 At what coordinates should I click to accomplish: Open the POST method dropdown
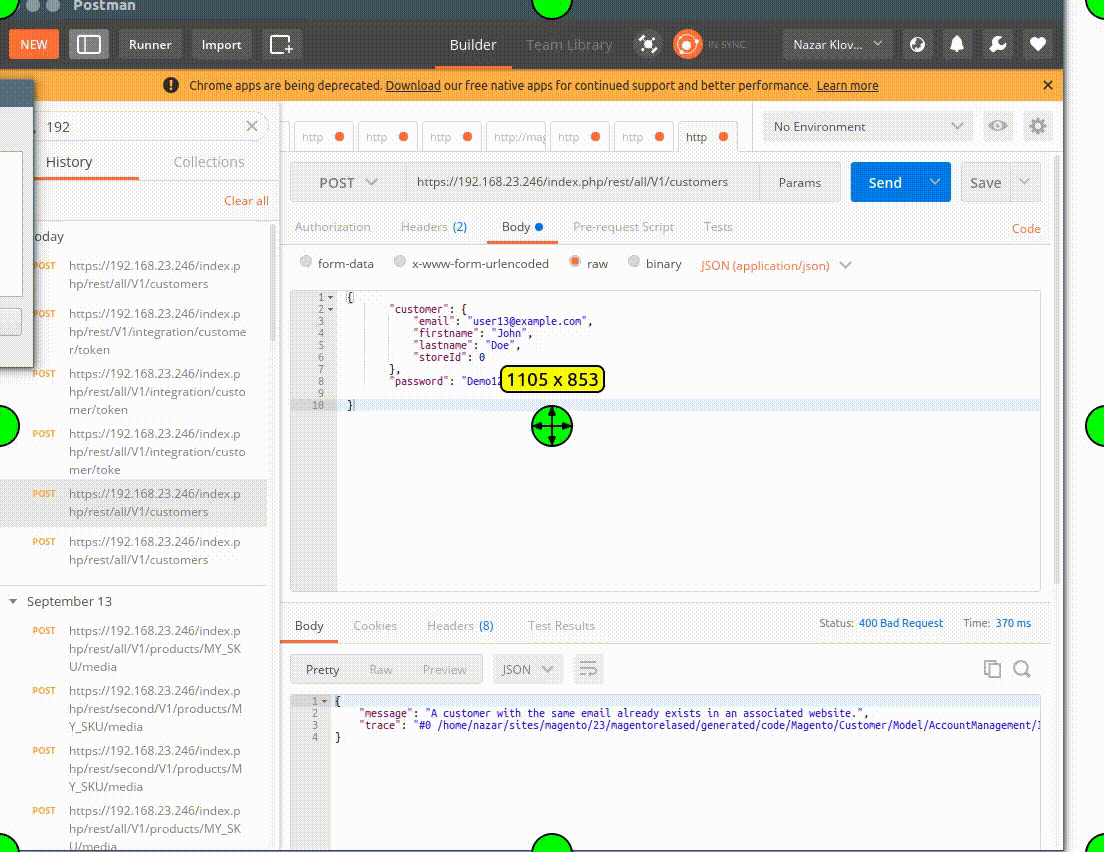348,182
